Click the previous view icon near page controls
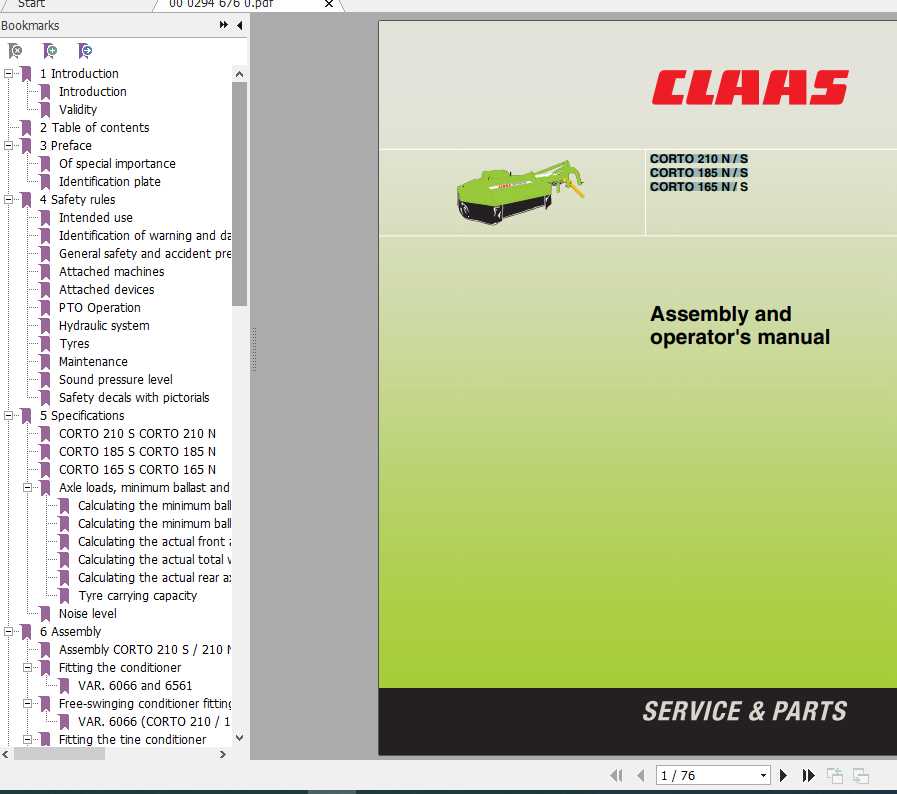Image resolution: width=897 pixels, height=794 pixels. [835, 775]
